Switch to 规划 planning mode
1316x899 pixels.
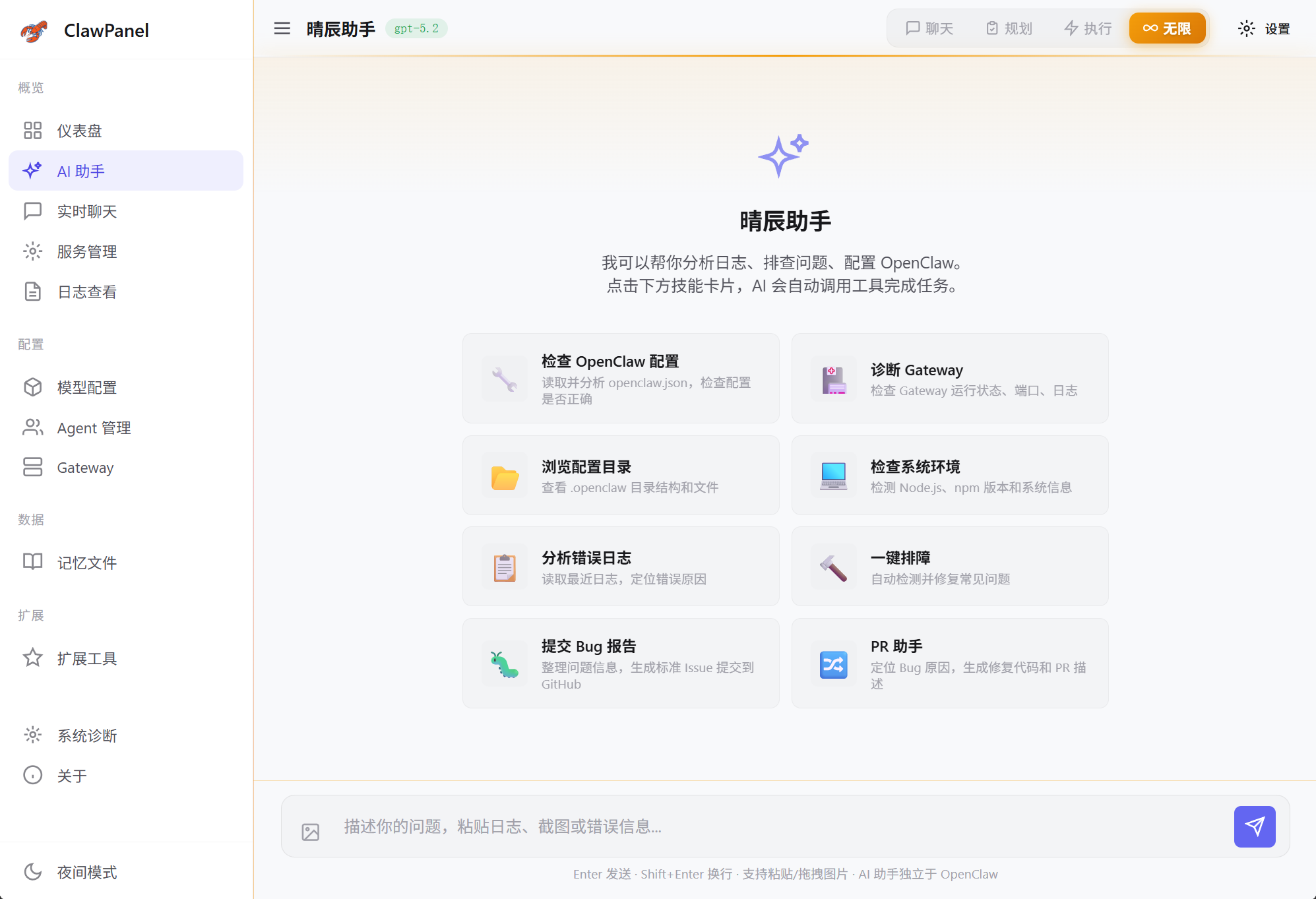point(1008,28)
